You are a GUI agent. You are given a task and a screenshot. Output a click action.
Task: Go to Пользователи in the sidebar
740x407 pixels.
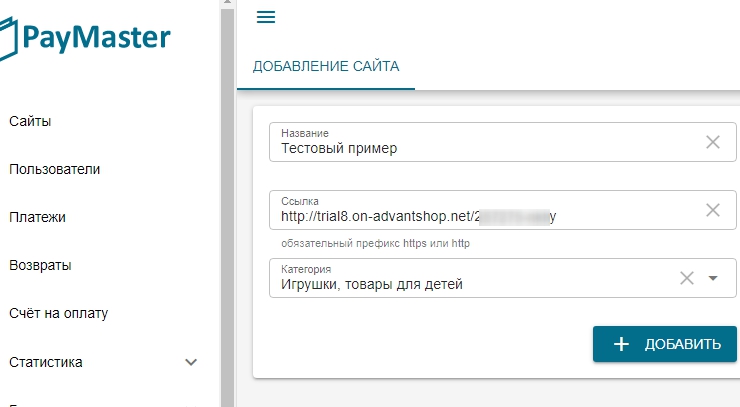tap(55, 170)
